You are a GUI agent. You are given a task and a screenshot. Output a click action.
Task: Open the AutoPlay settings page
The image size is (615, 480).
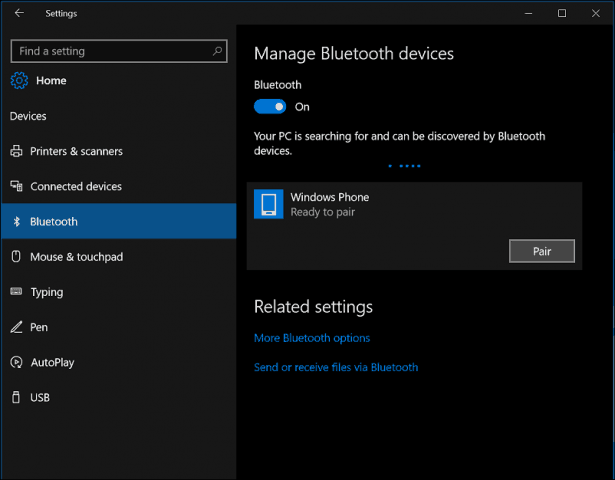tap(52, 362)
